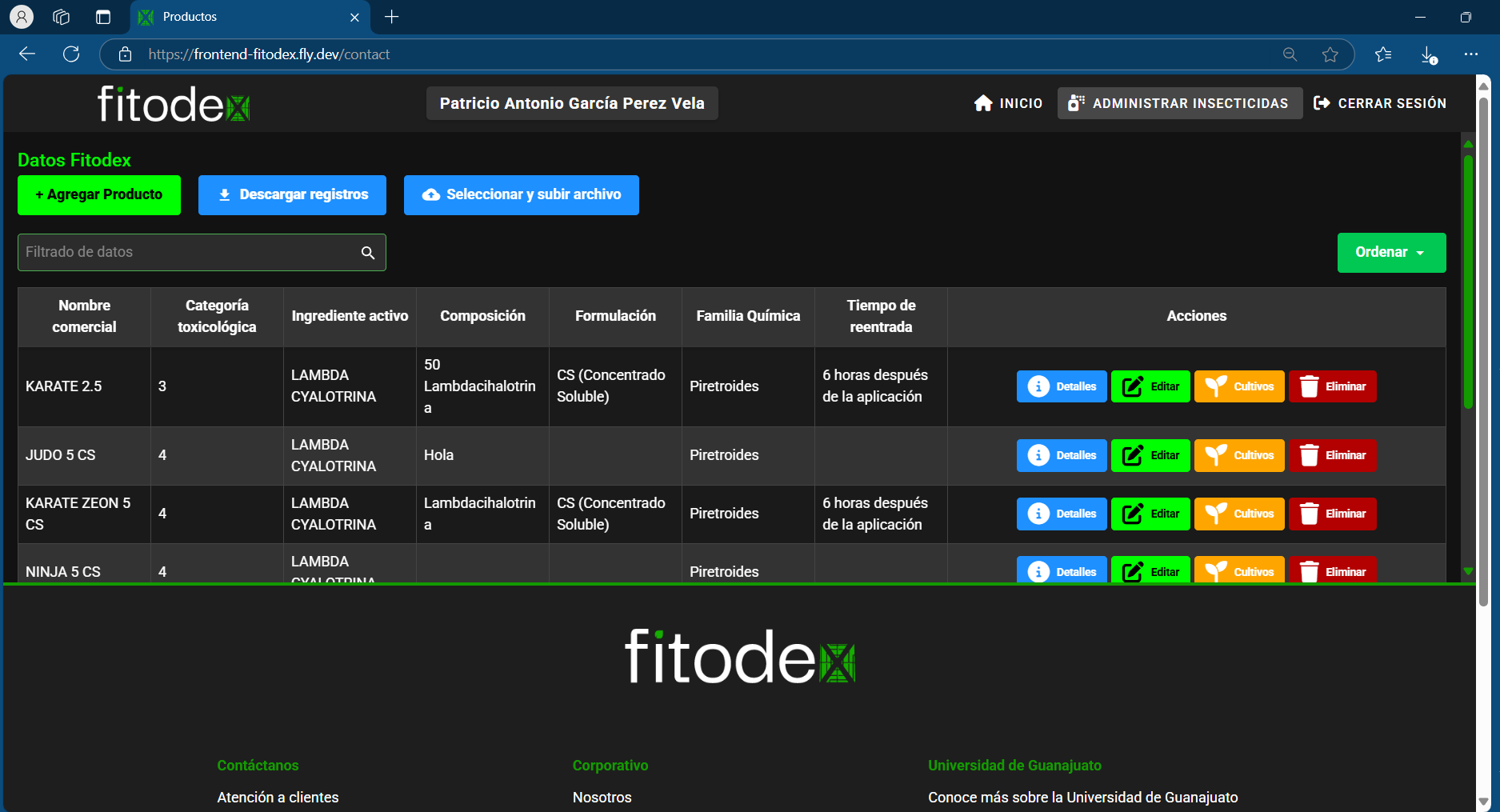Open Cultivos for KARATE ZEON 5 CS
The image size is (1500, 812).
(1239, 514)
